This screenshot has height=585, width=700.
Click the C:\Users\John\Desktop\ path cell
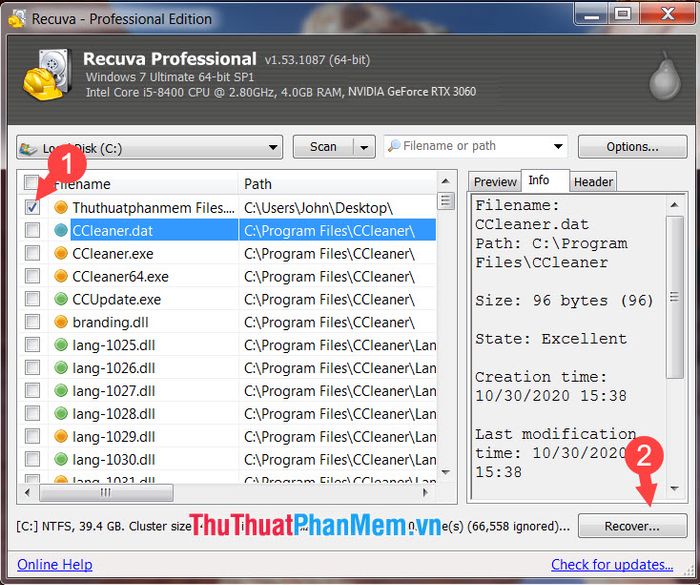(x=318, y=207)
